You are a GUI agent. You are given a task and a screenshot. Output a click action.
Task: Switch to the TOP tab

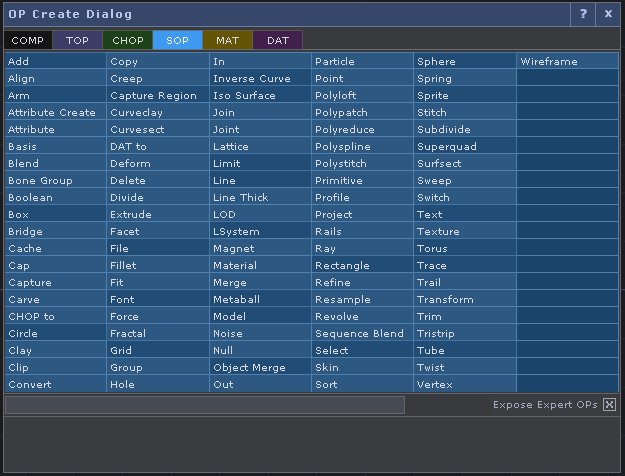[x=77, y=41]
